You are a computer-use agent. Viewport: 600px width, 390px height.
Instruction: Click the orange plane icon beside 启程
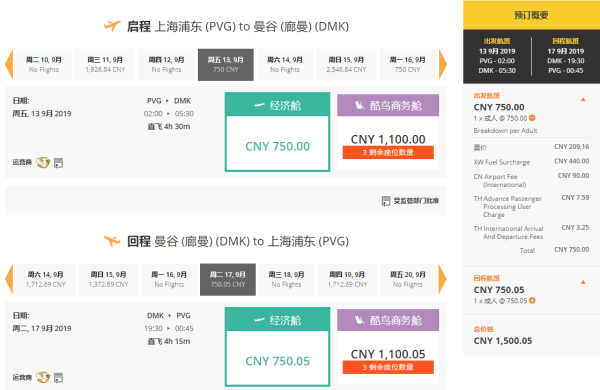pyautogui.click(x=112, y=26)
